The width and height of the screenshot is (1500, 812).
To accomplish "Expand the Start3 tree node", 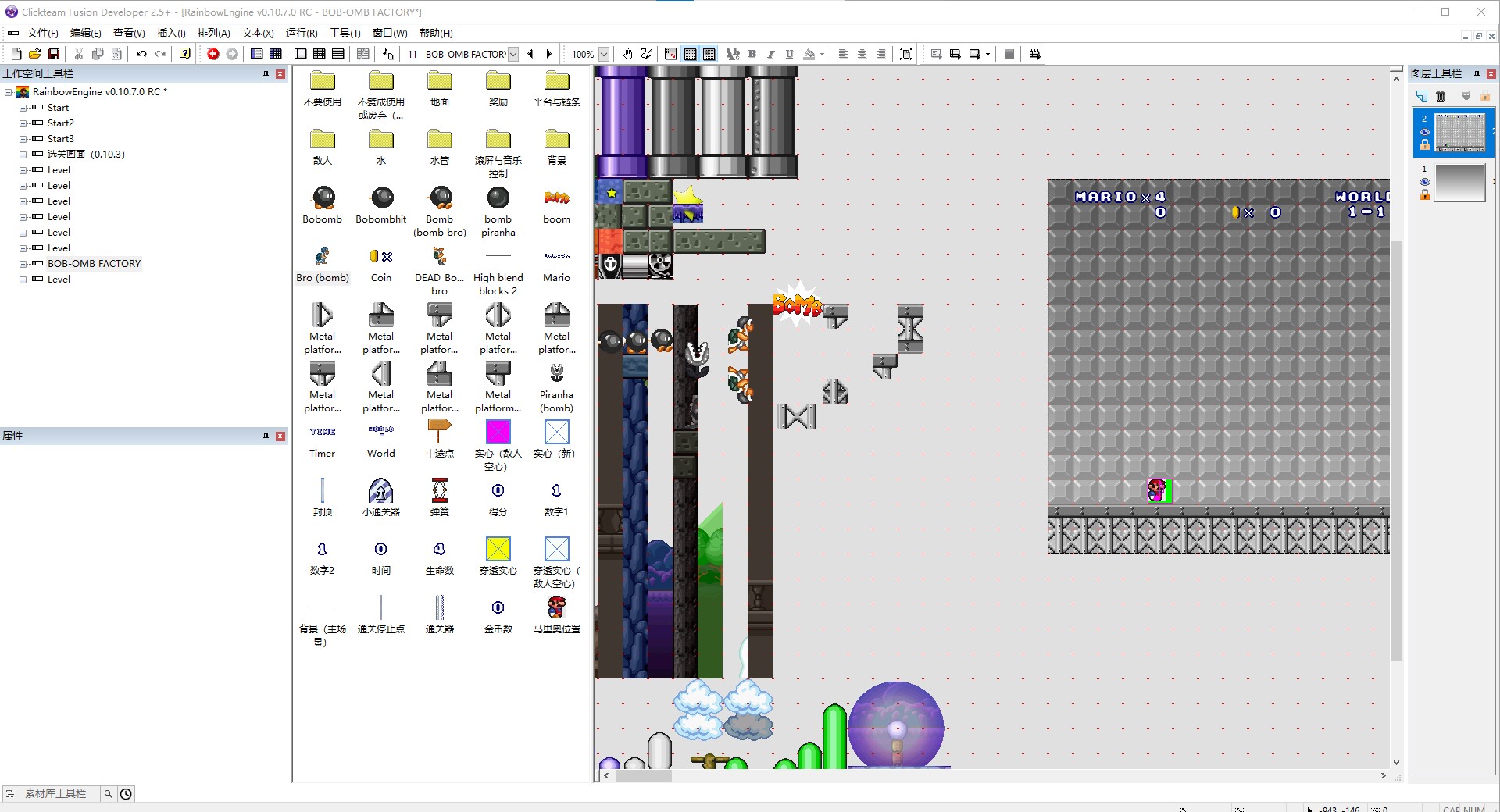I will 23,139.
